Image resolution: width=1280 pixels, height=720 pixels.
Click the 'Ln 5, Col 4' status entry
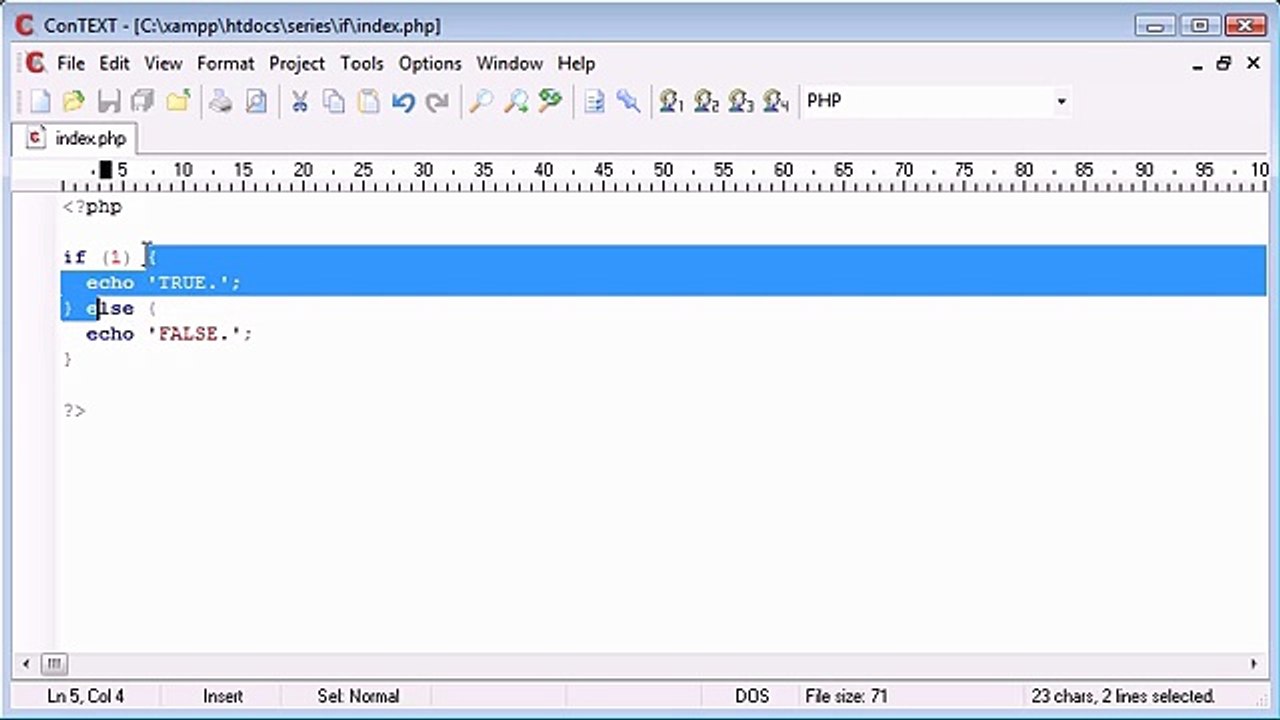click(x=86, y=696)
